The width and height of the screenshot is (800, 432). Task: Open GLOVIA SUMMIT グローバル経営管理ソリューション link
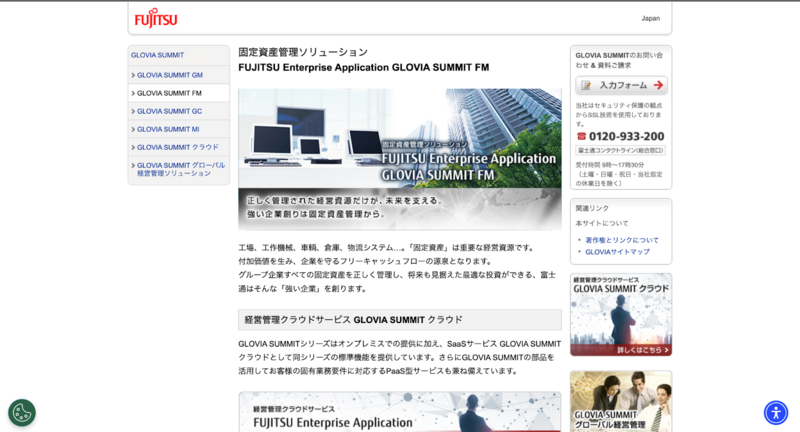[181, 169]
